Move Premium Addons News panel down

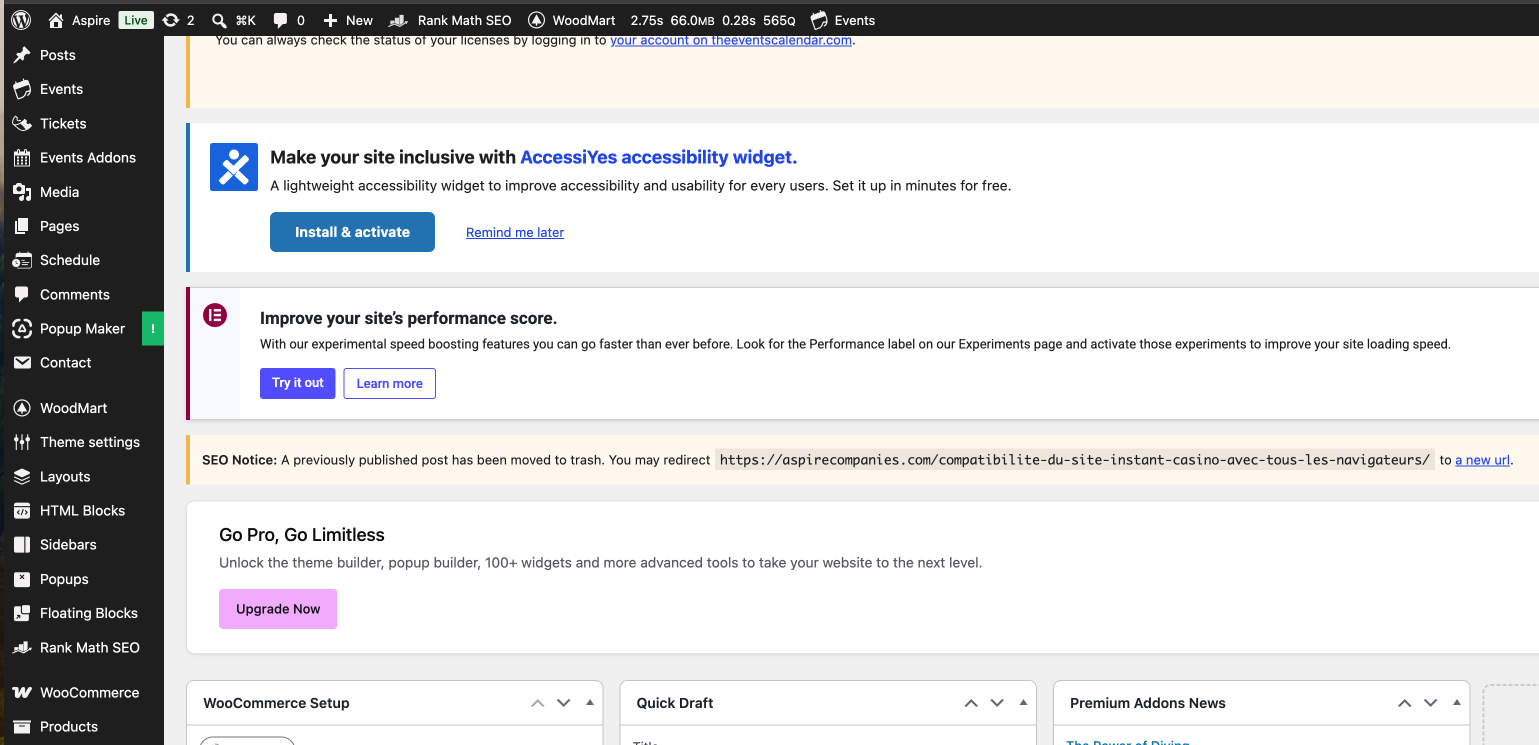point(1431,703)
